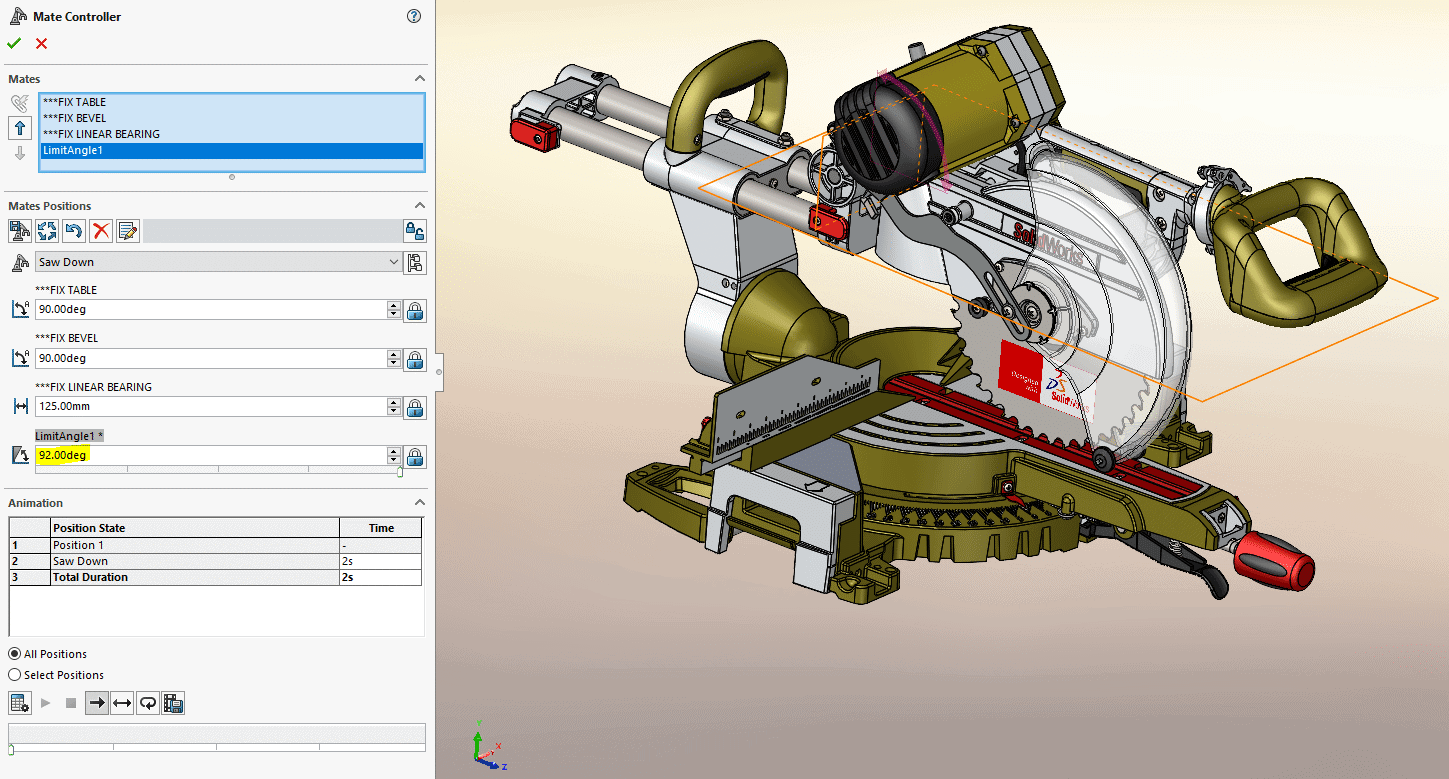
Task: Collapse the Mates Positions section chevron
Action: 420,205
